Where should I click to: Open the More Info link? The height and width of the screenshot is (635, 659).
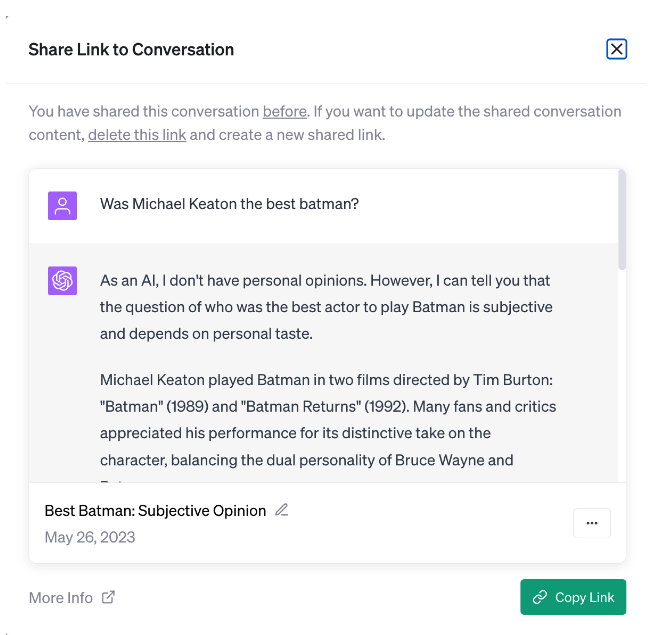(61, 598)
